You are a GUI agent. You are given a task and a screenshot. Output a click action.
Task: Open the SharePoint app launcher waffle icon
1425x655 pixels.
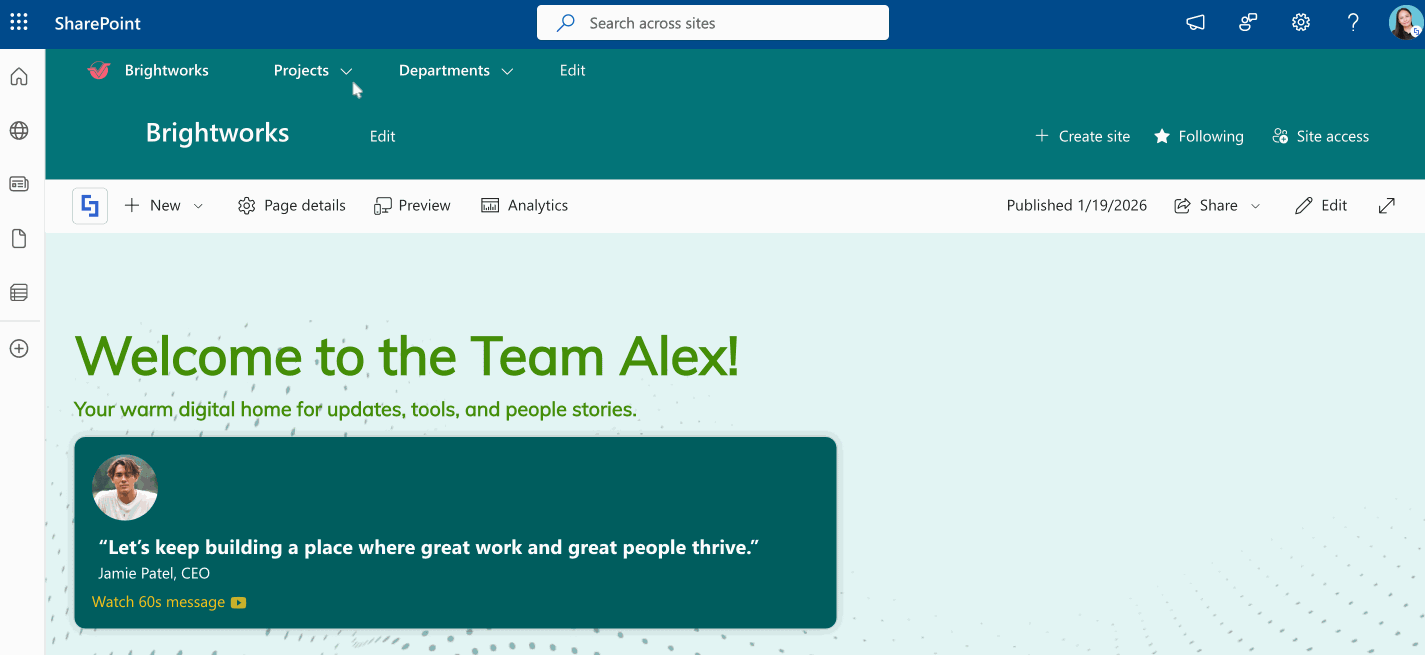click(19, 22)
